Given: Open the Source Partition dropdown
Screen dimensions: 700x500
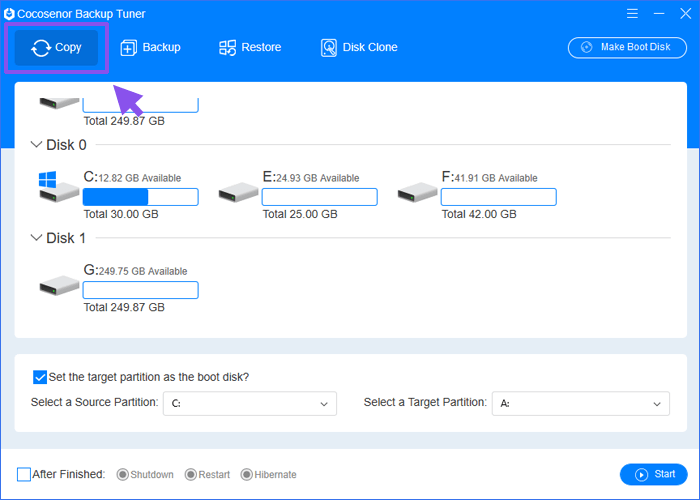Looking at the screenshot, I should [x=250, y=404].
